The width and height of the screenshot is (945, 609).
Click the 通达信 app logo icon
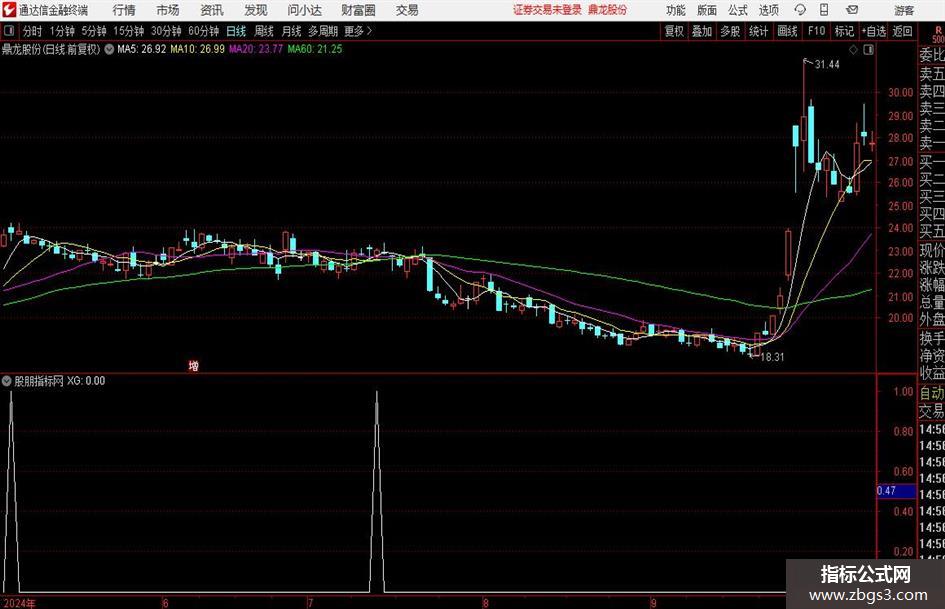(9, 10)
